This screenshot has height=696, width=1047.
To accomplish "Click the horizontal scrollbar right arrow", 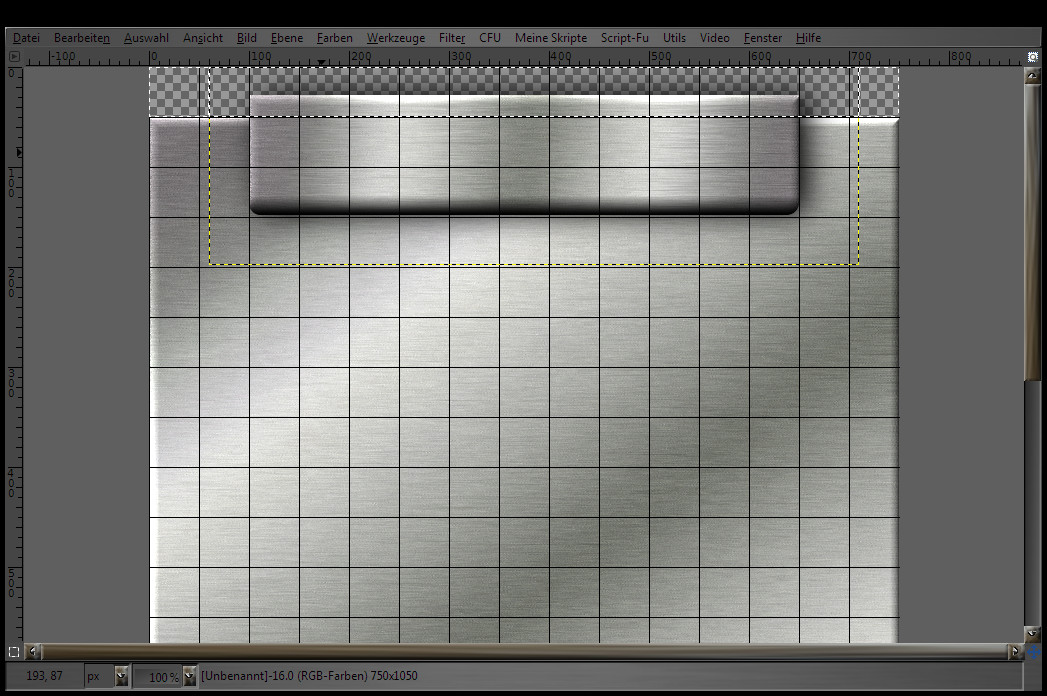I will click(x=1016, y=652).
